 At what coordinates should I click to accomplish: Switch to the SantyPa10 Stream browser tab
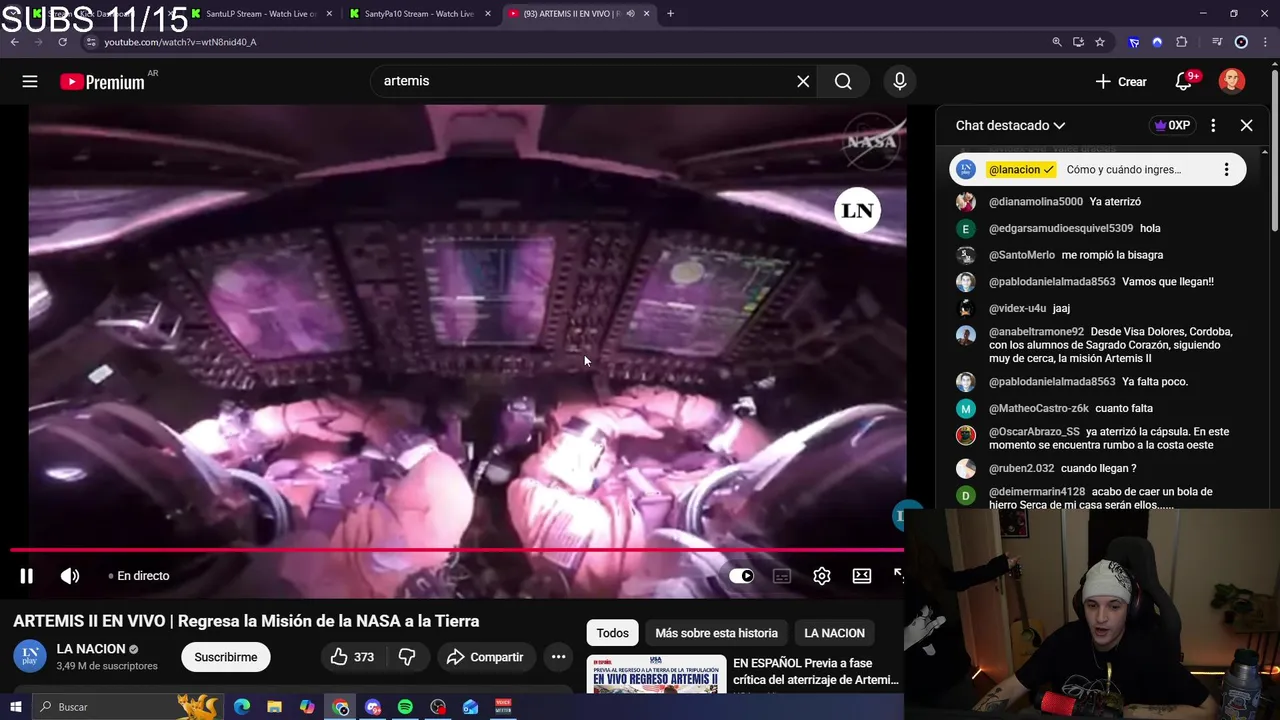pos(418,14)
